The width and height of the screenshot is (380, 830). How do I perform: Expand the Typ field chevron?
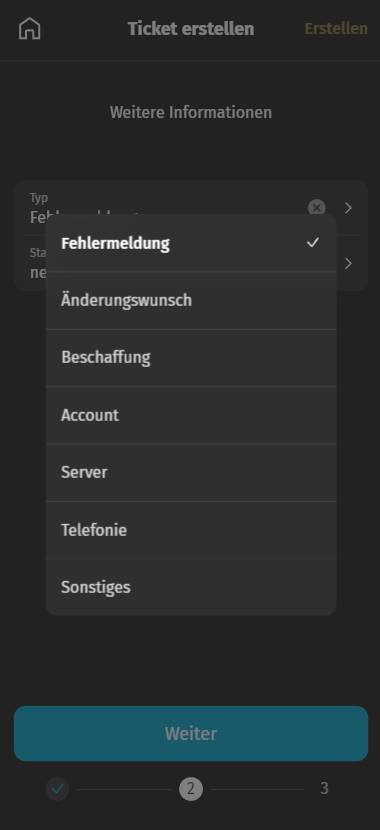point(348,208)
